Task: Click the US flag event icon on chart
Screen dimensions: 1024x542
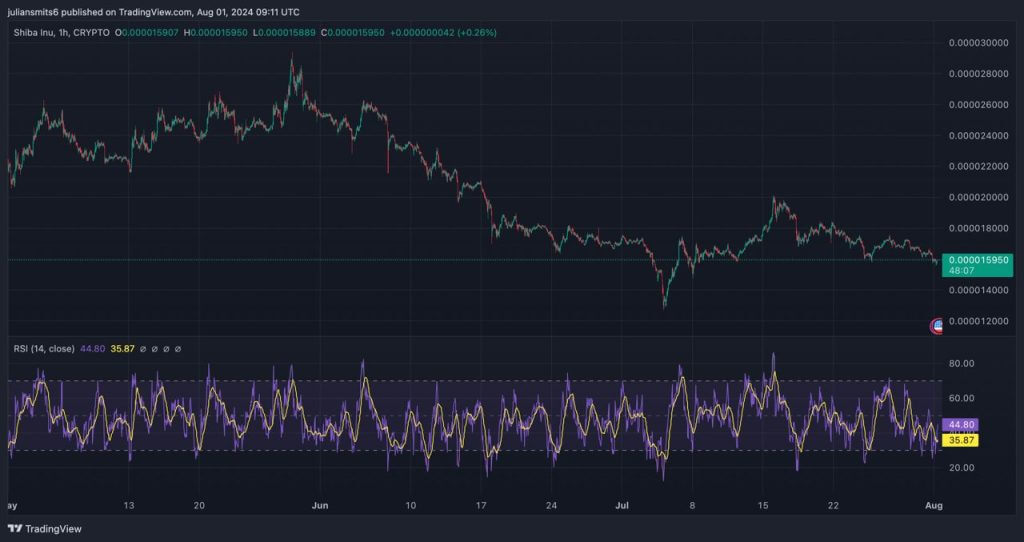Action: (936, 326)
